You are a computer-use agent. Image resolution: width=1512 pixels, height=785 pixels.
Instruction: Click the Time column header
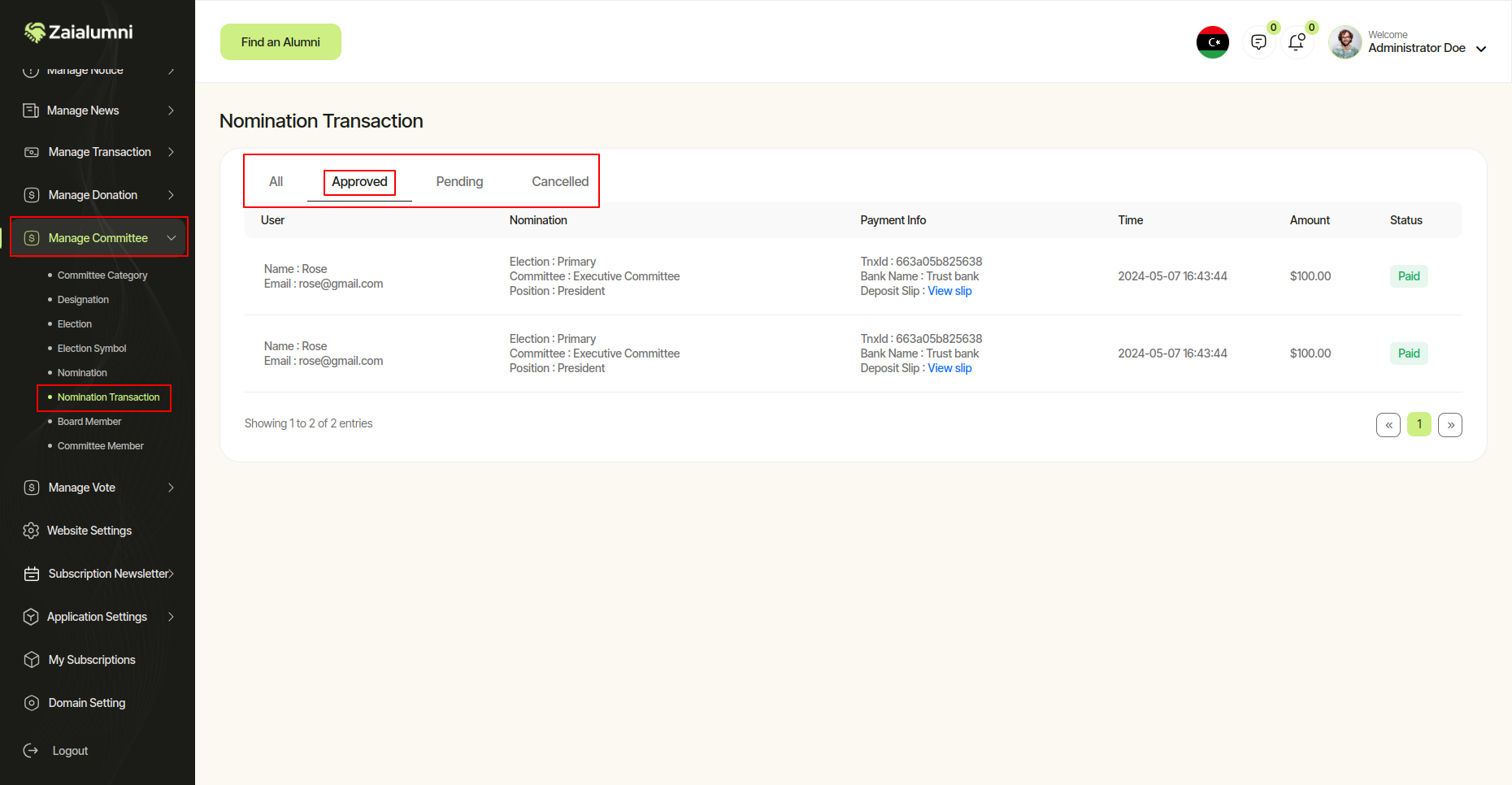1131,220
